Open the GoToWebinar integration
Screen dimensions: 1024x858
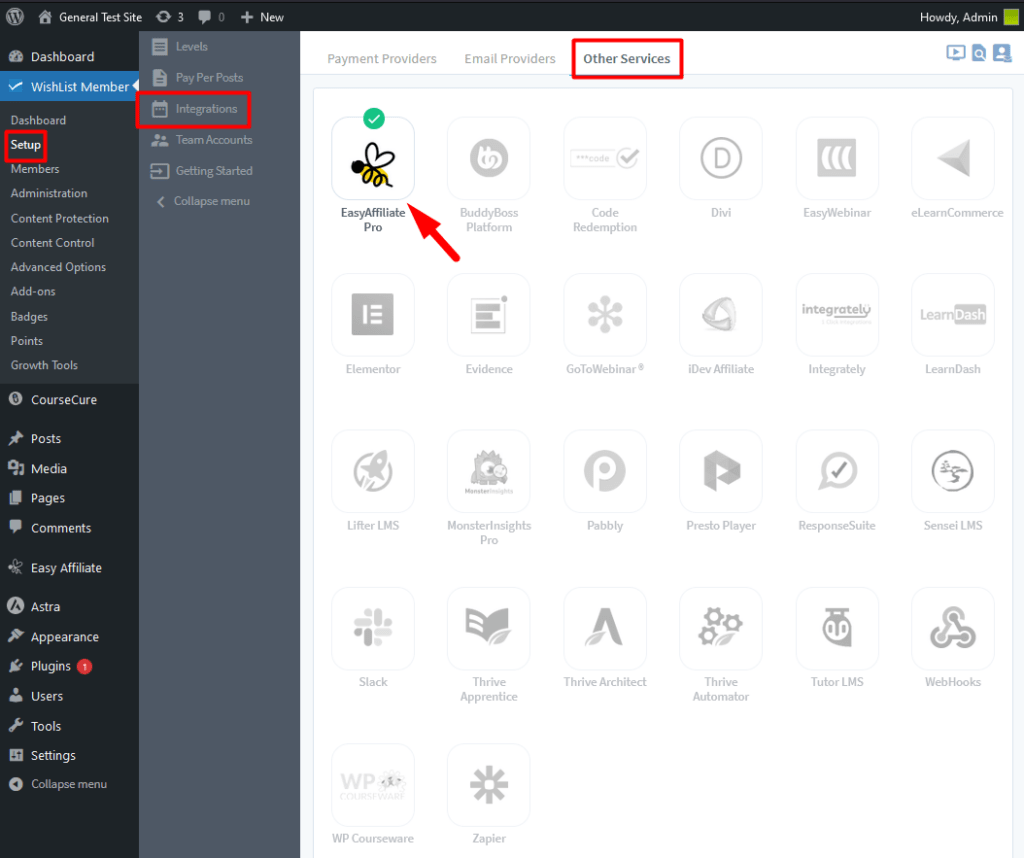click(605, 315)
